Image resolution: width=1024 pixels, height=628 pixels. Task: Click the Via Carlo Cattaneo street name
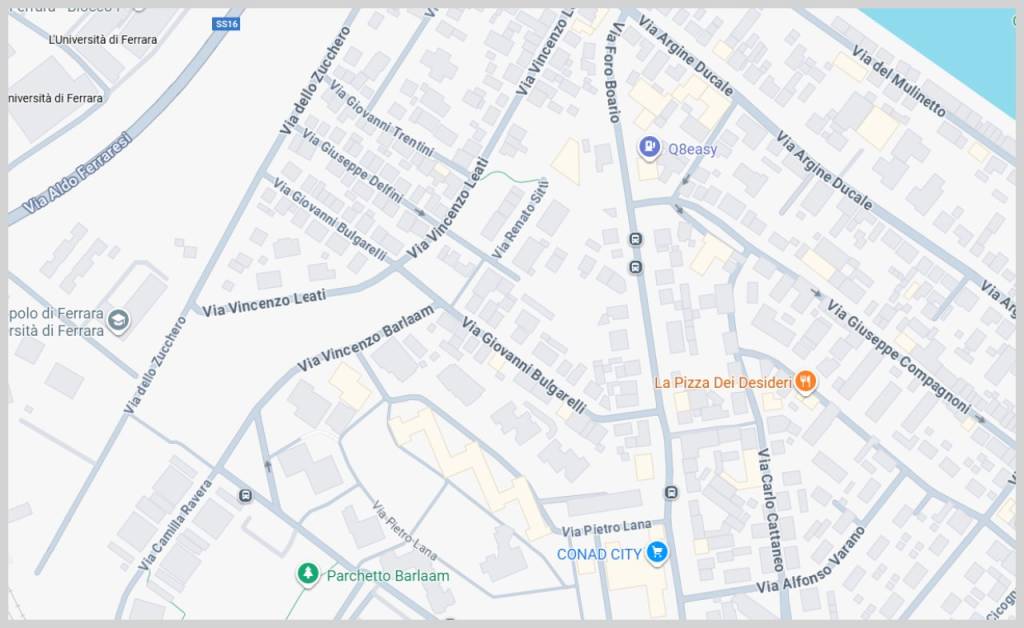(771, 510)
